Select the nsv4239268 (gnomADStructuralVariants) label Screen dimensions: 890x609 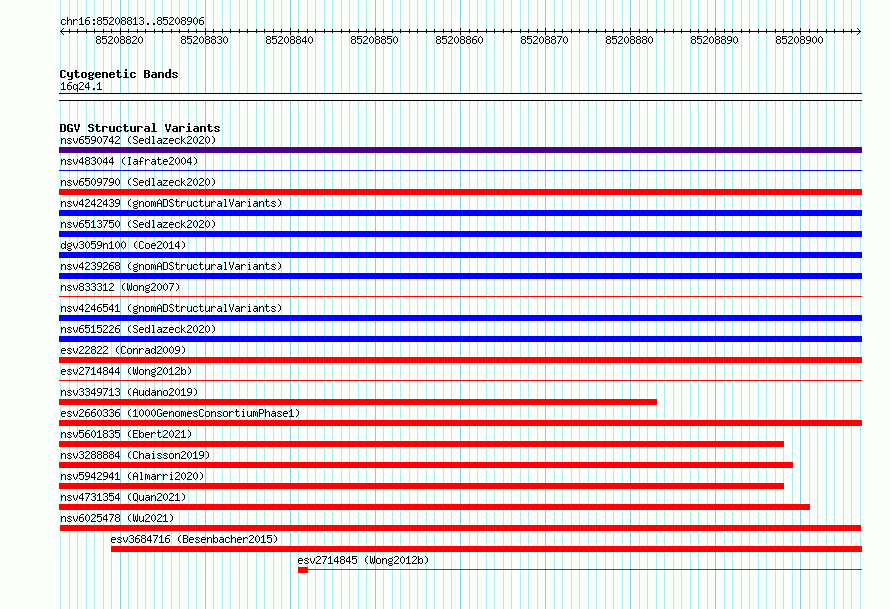(x=171, y=266)
